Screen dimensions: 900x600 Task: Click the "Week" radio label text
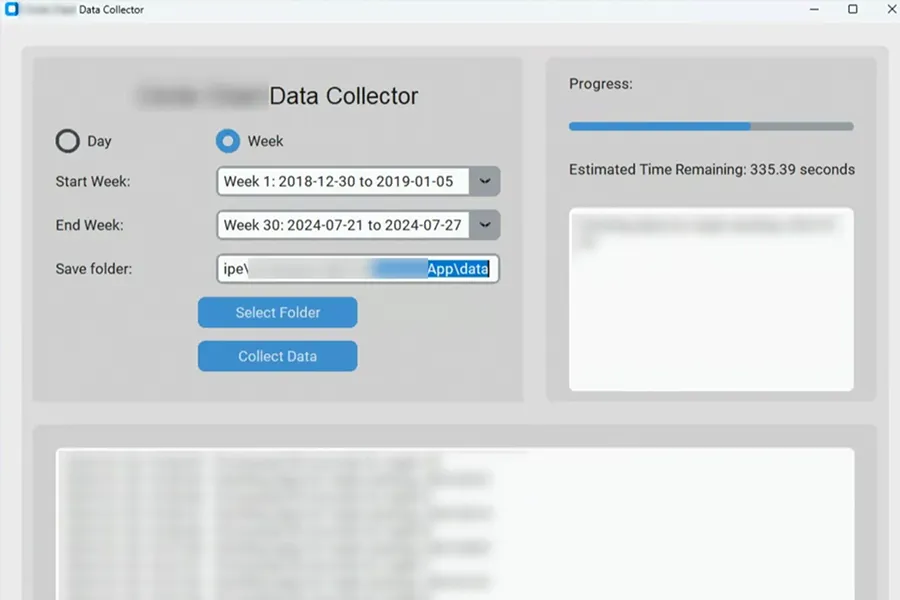pyautogui.click(x=265, y=141)
